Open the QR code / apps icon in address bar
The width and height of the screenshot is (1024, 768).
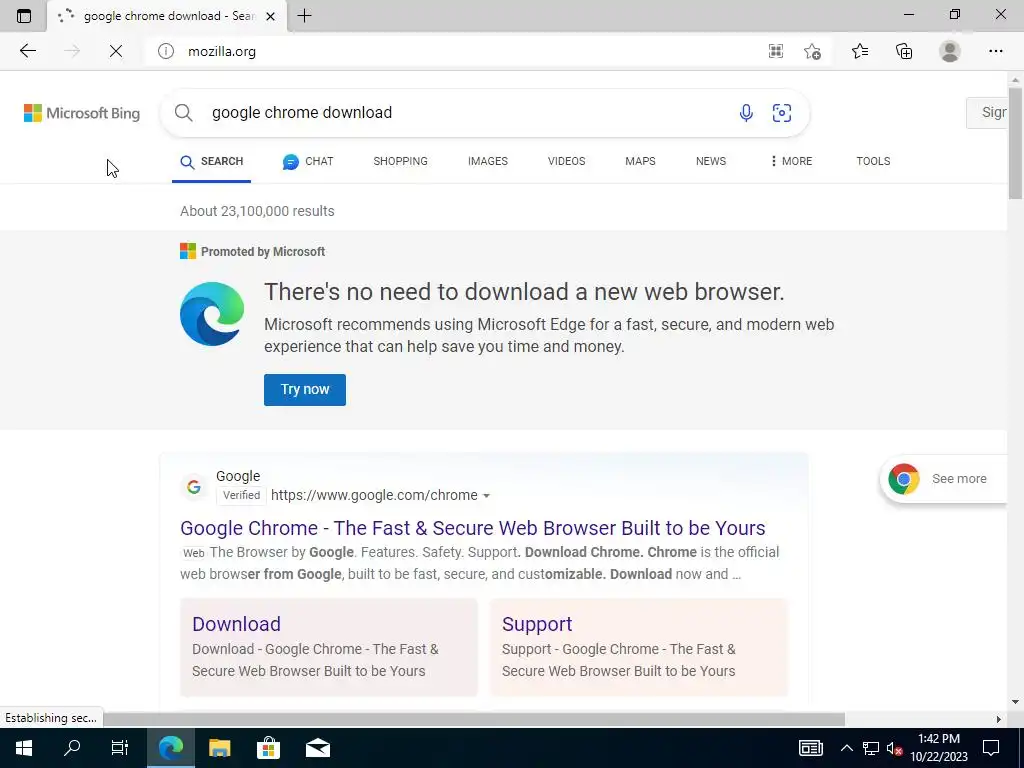coord(776,51)
